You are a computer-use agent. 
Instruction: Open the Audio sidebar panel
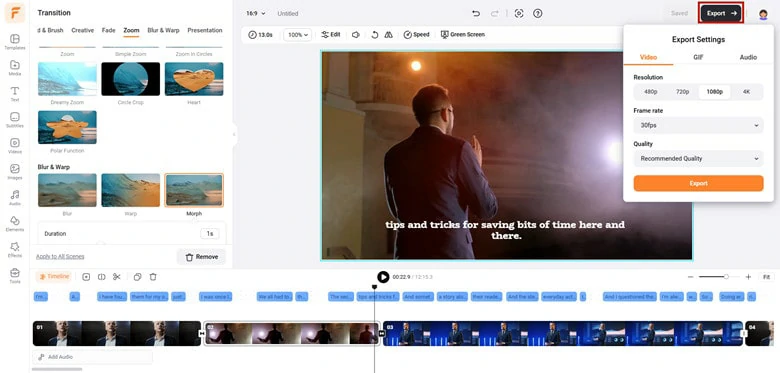click(15, 197)
